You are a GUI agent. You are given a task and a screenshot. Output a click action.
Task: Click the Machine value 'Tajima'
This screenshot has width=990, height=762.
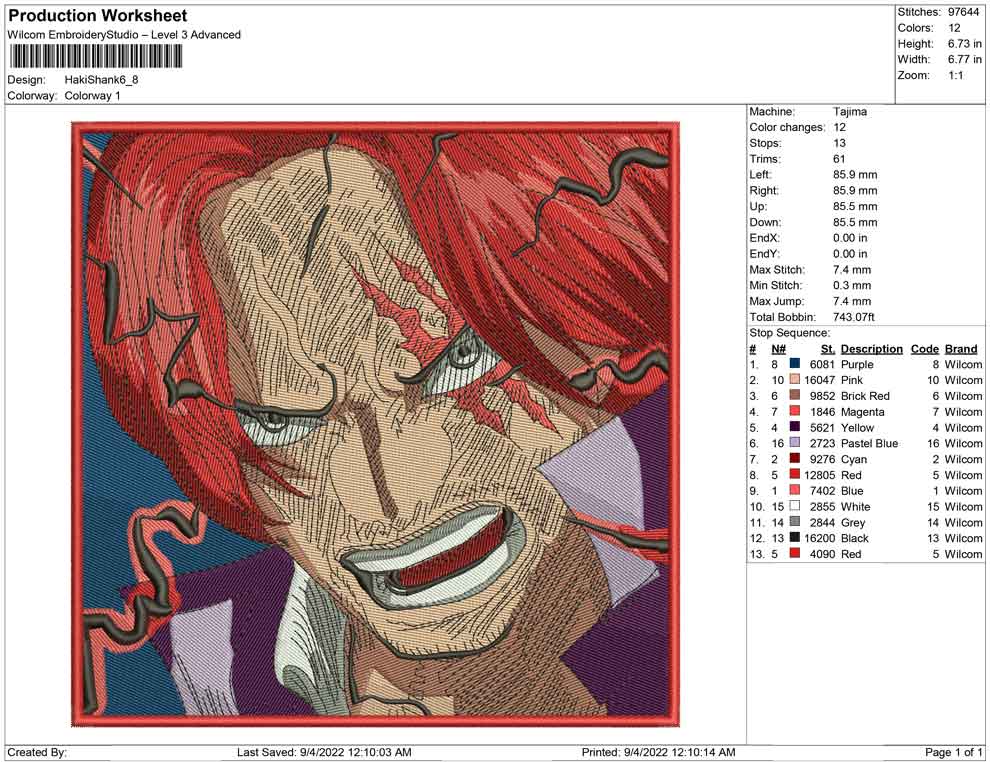point(850,112)
